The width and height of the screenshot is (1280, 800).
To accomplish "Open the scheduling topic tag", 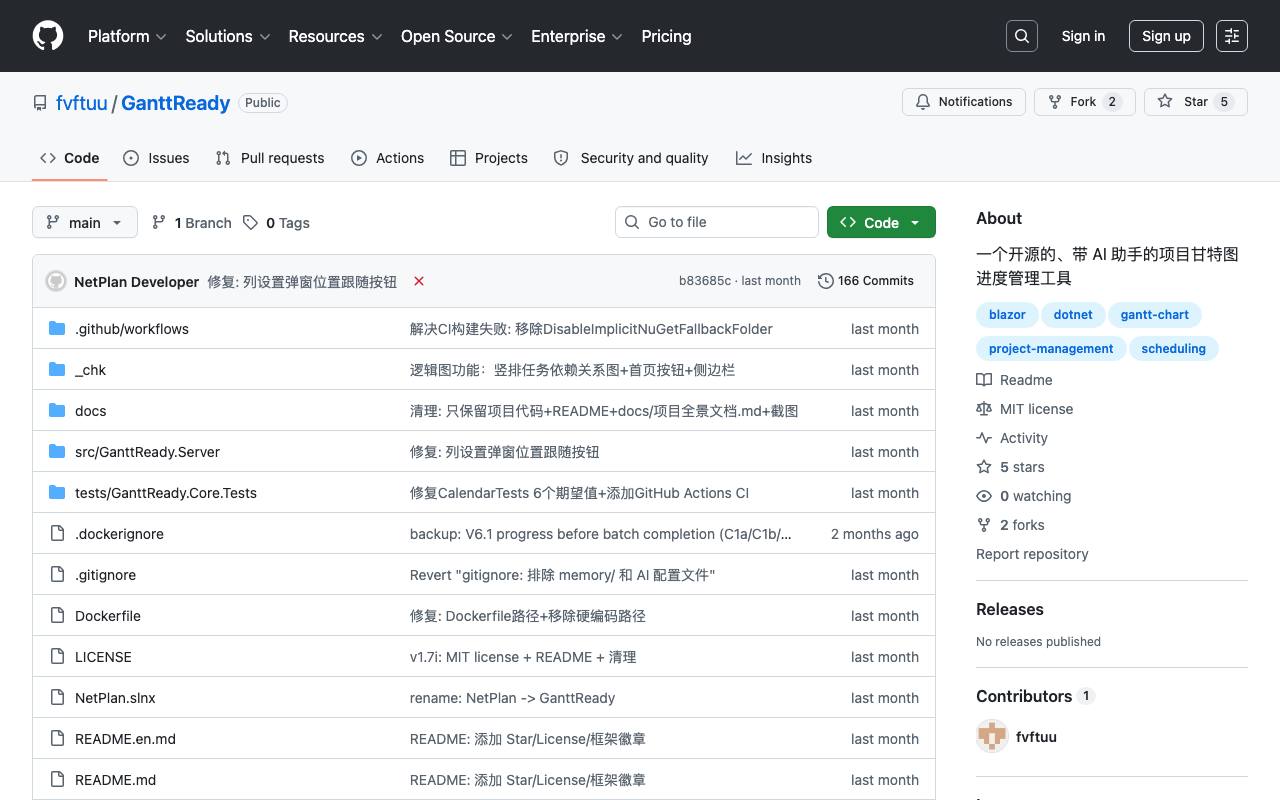I will tap(1173, 349).
